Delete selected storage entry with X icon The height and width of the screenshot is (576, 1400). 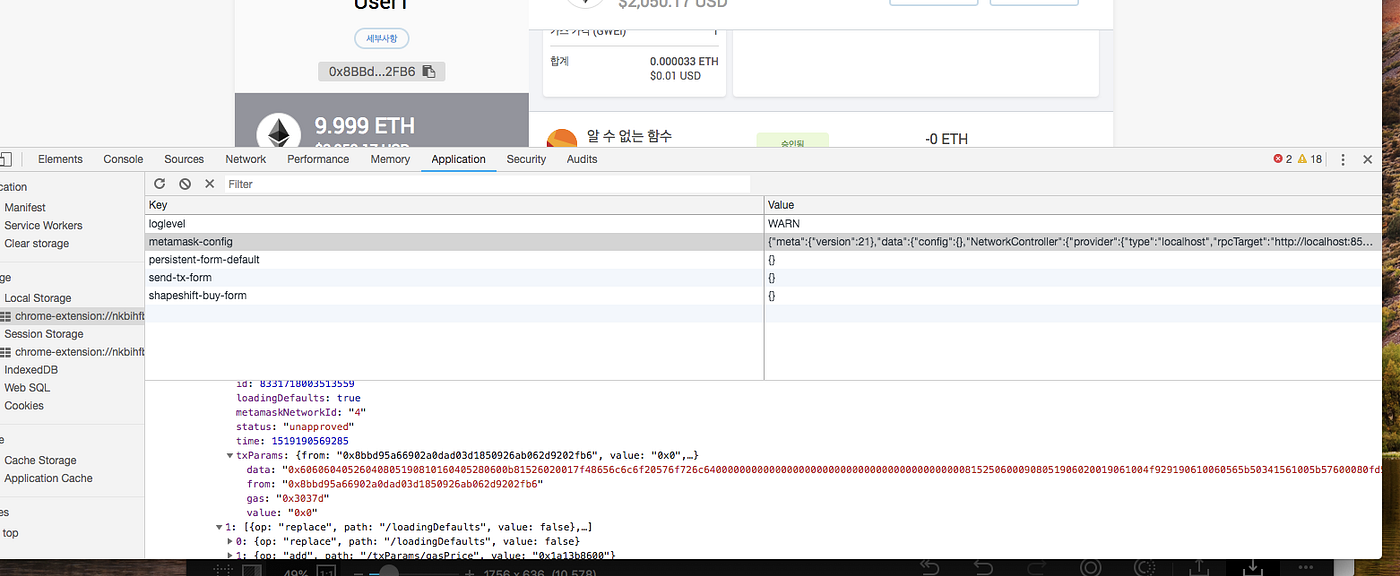pyautogui.click(x=210, y=184)
